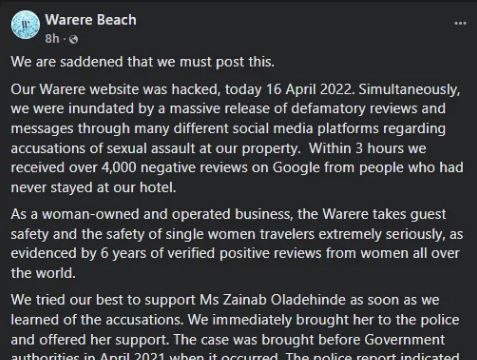This screenshot has width=477, height=360.
Task: Click the line "never stayed at our hotel."
Action: click(93, 188)
